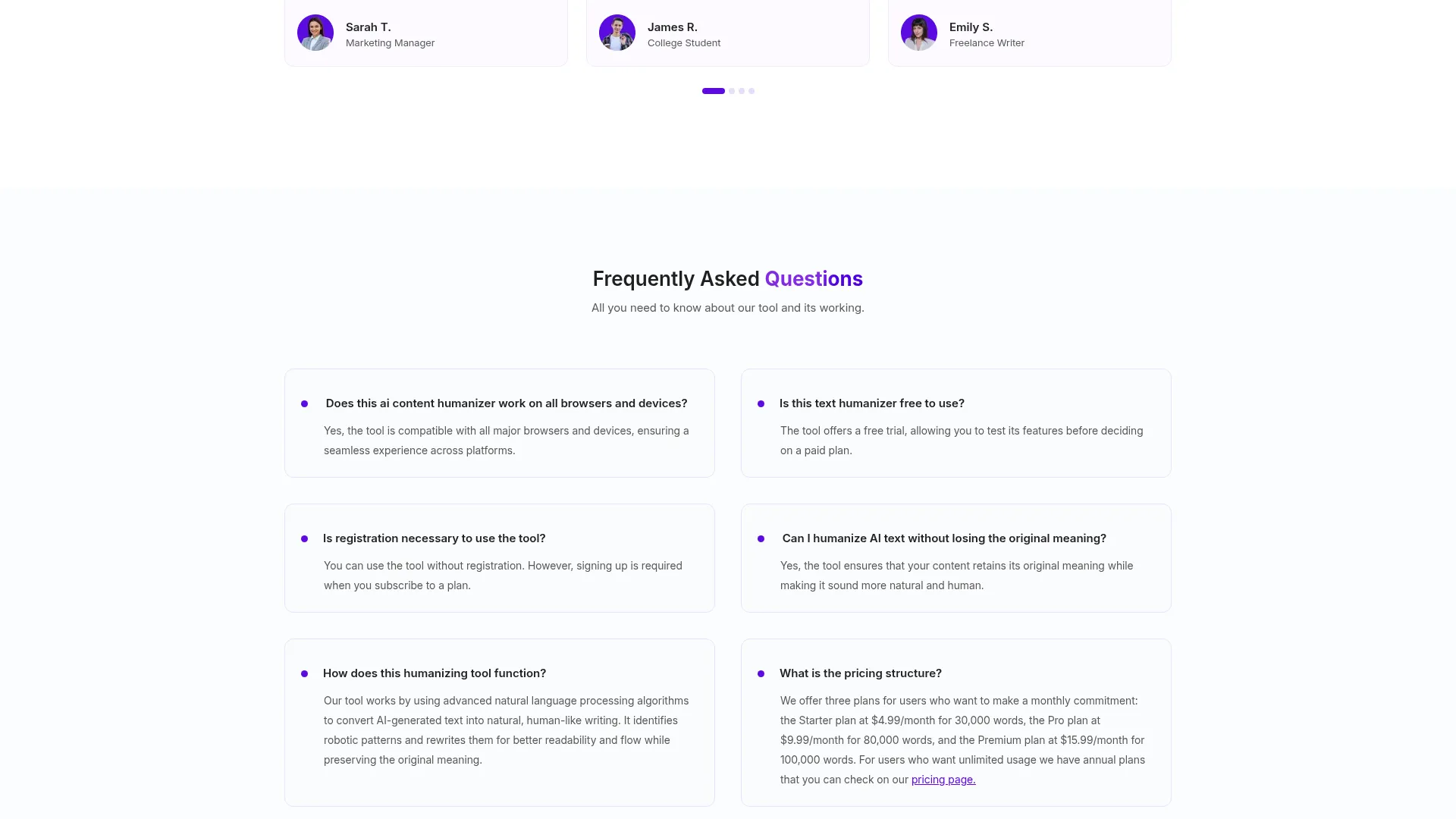Select the third carousel dot

741,91
